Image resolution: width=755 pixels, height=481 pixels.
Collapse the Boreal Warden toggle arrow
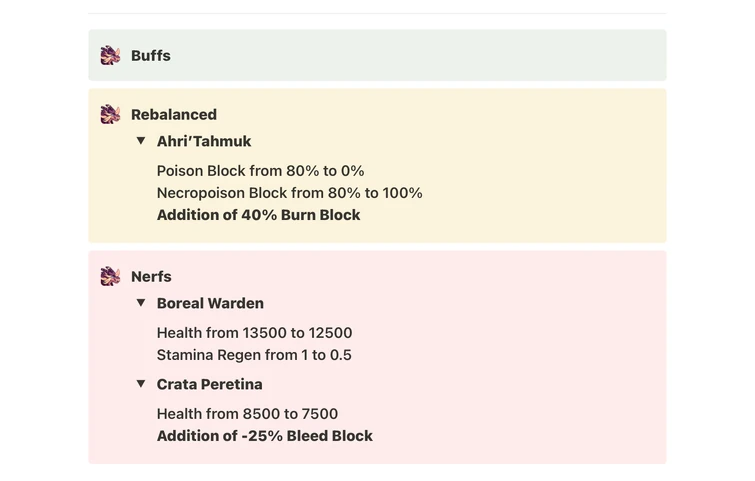141,303
